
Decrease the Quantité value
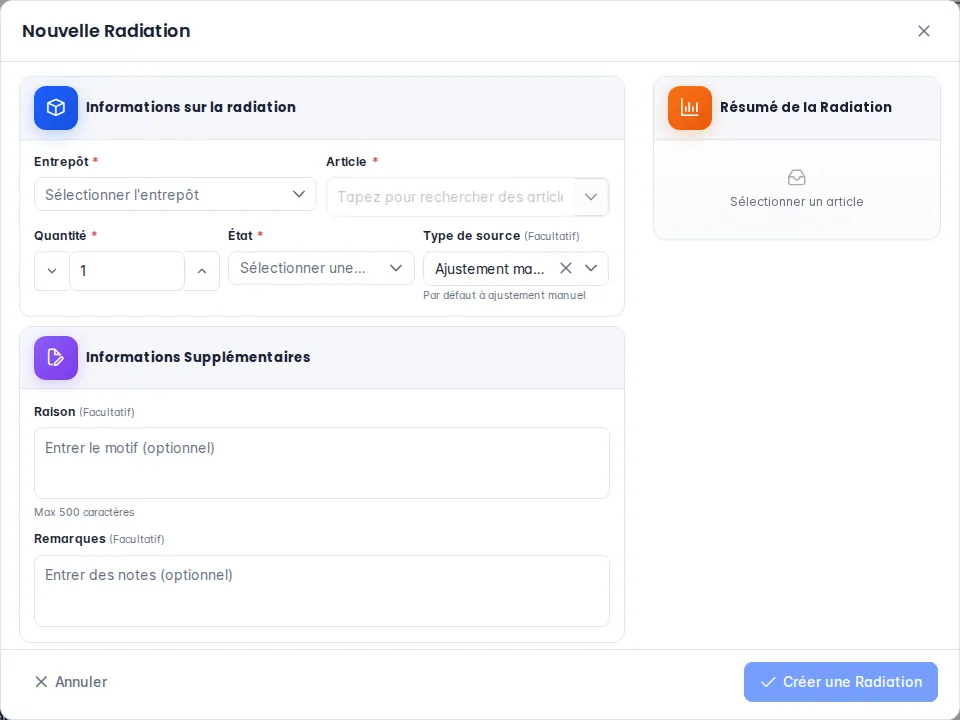point(52,271)
